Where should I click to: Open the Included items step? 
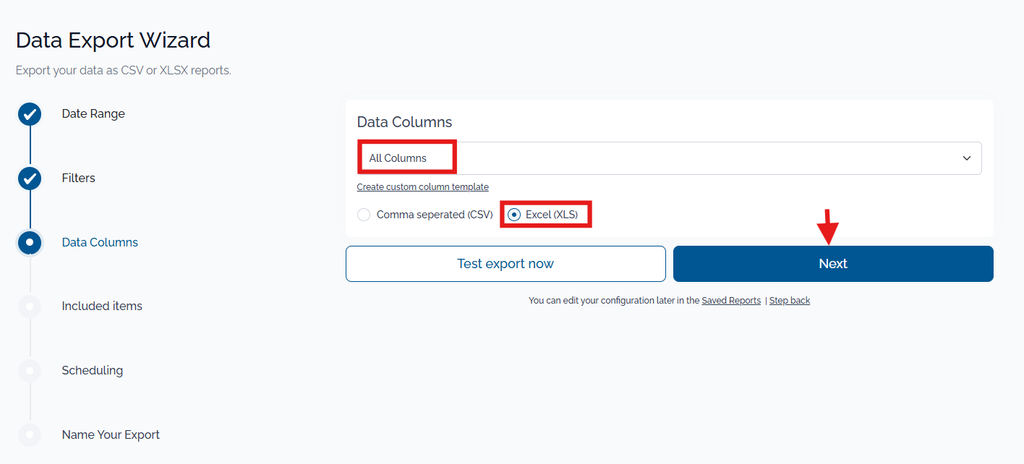click(102, 306)
